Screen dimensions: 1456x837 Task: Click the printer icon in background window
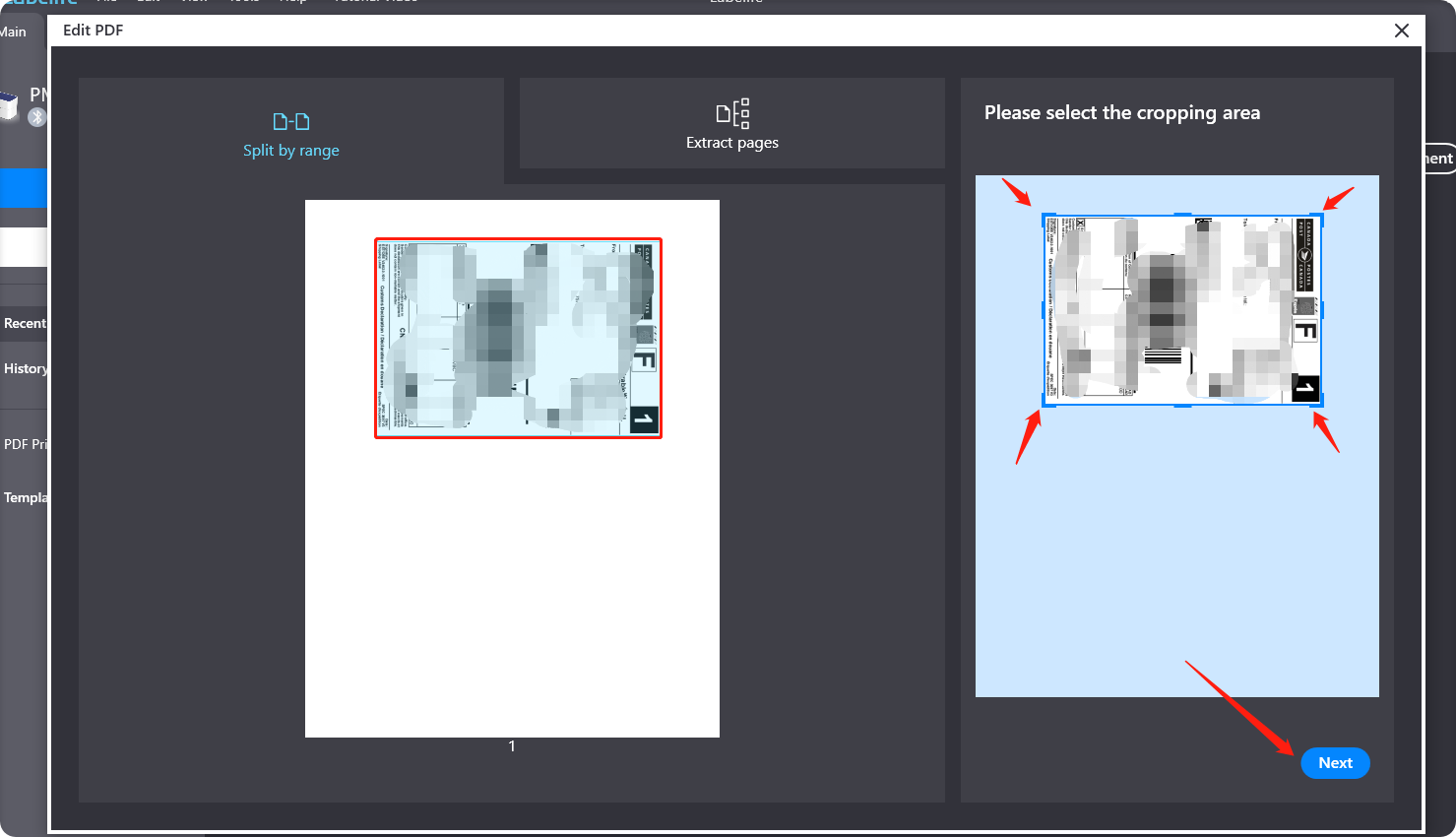9,104
